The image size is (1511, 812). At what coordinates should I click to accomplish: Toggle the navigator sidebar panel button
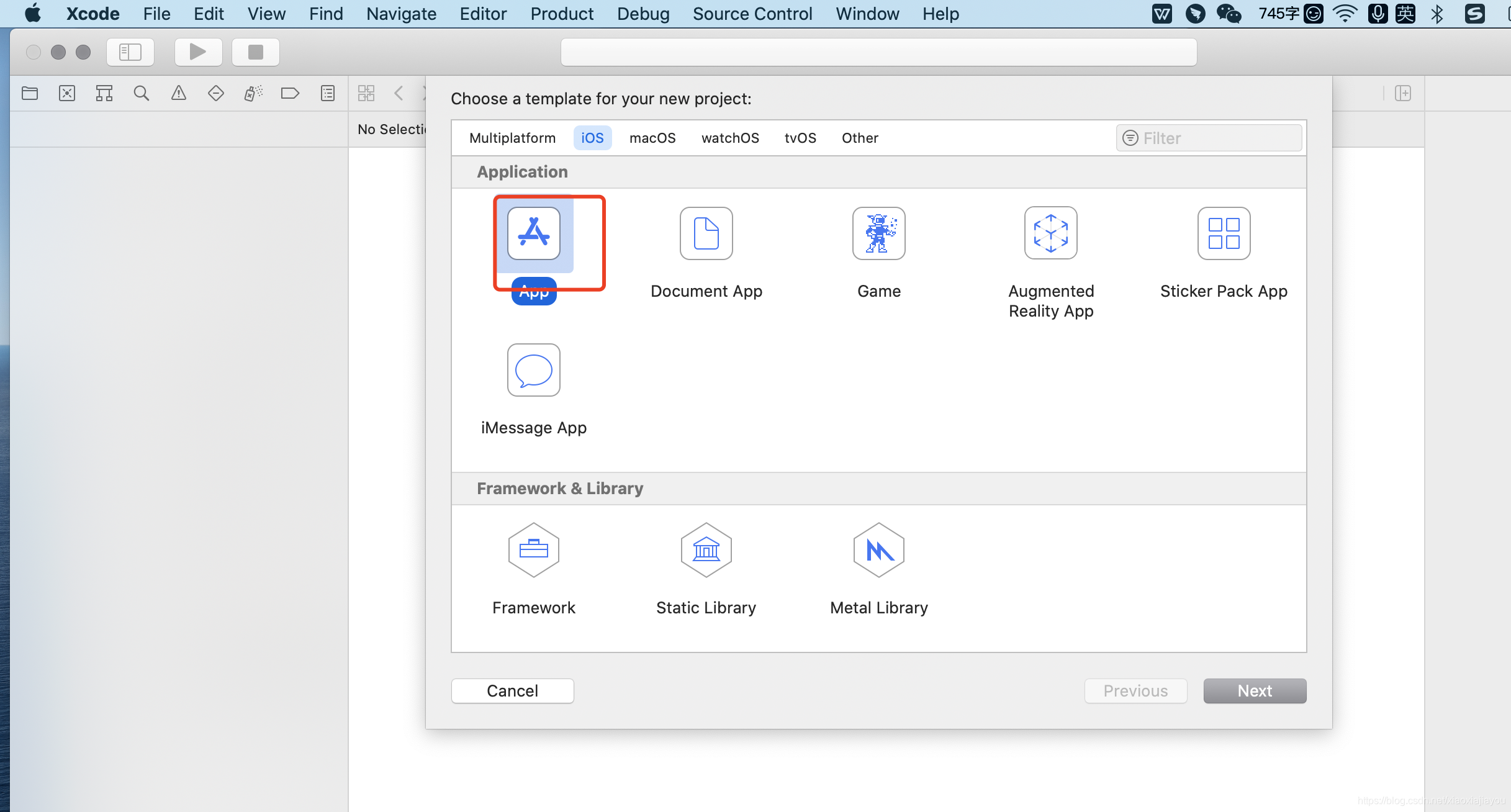(x=130, y=52)
